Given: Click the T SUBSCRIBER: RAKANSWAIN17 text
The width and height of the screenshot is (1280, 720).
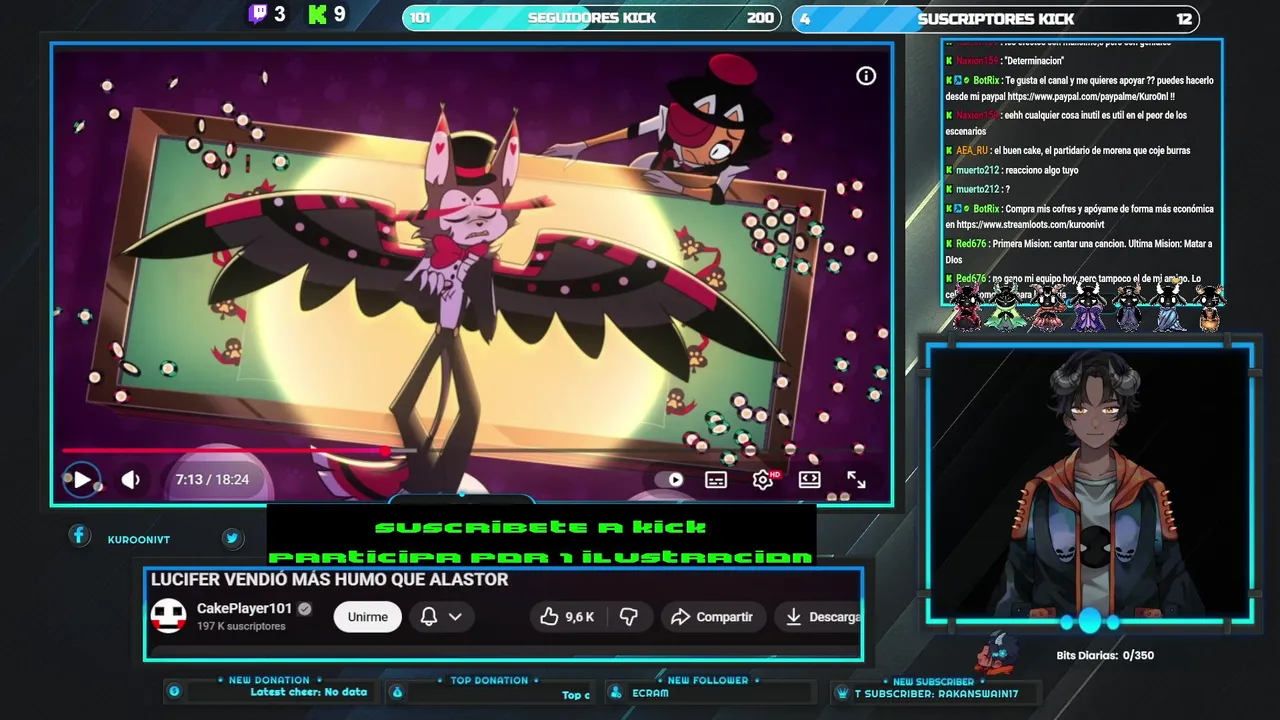Looking at the screenshot, I should tap(936, 693).
